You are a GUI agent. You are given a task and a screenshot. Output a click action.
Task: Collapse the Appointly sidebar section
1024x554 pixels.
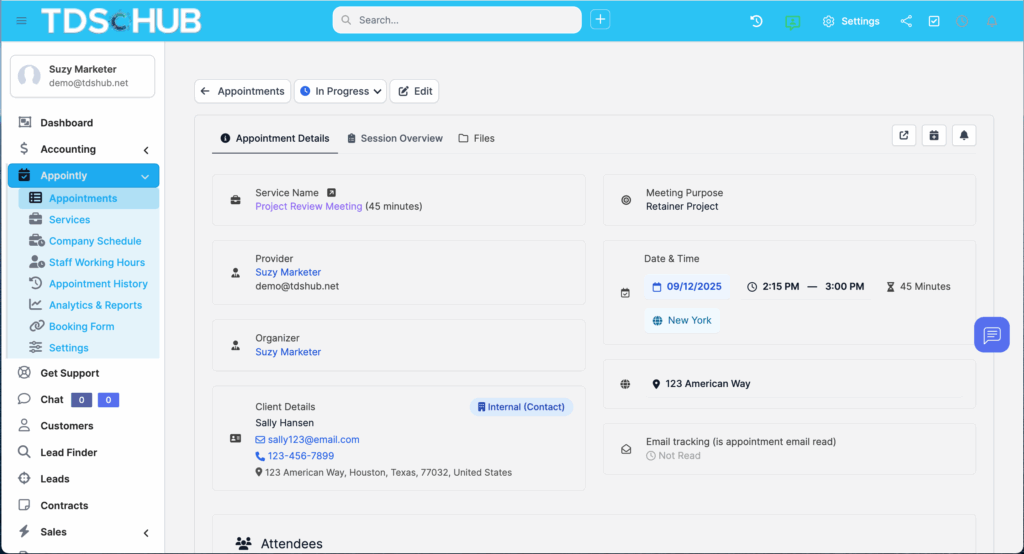[145, 176]
